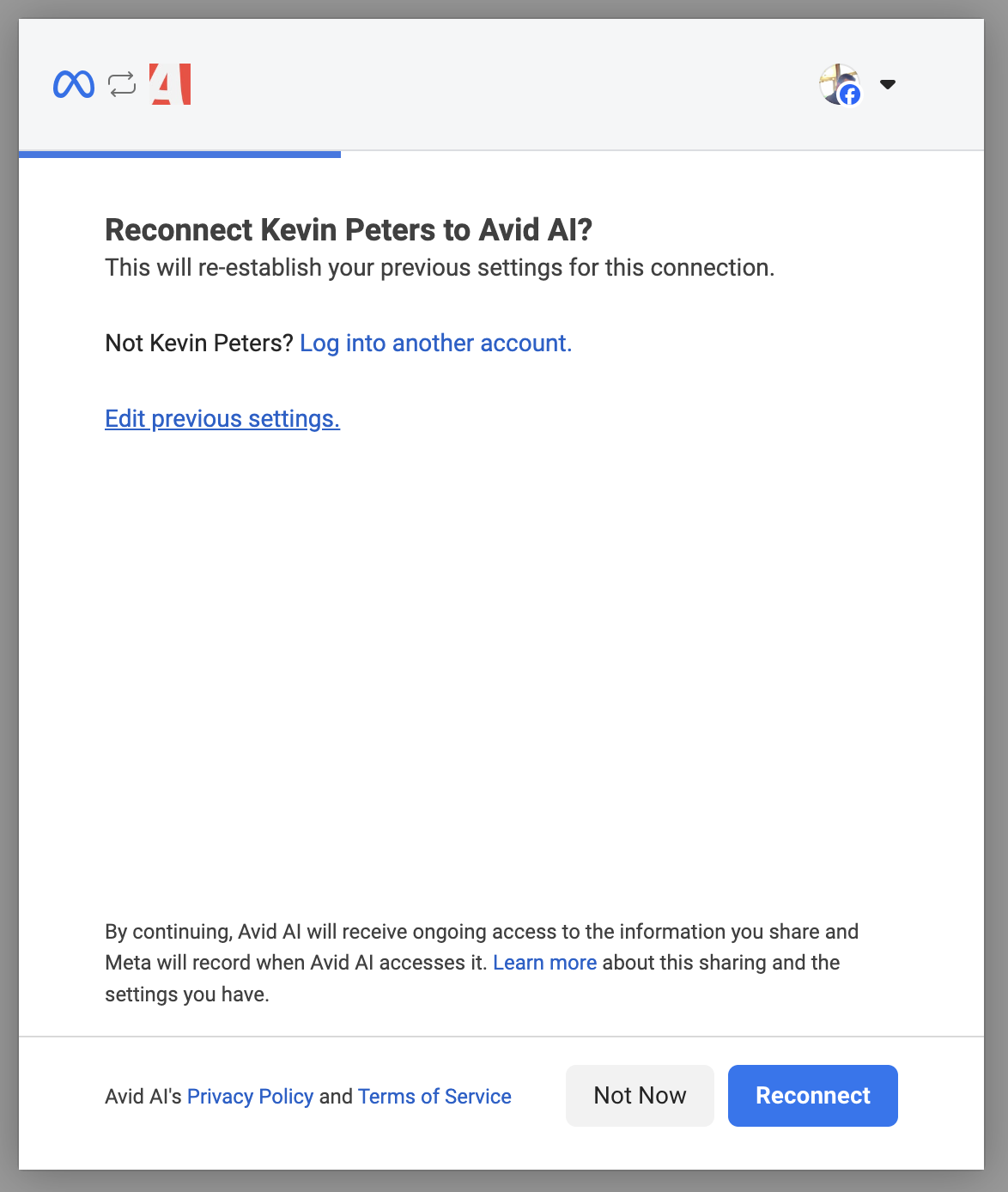The height and width of the screenshot is (1192, 1008).
Task: Click the 'Reconnect Kevin Peters to Avid AI?' heading
Action: 349,230
